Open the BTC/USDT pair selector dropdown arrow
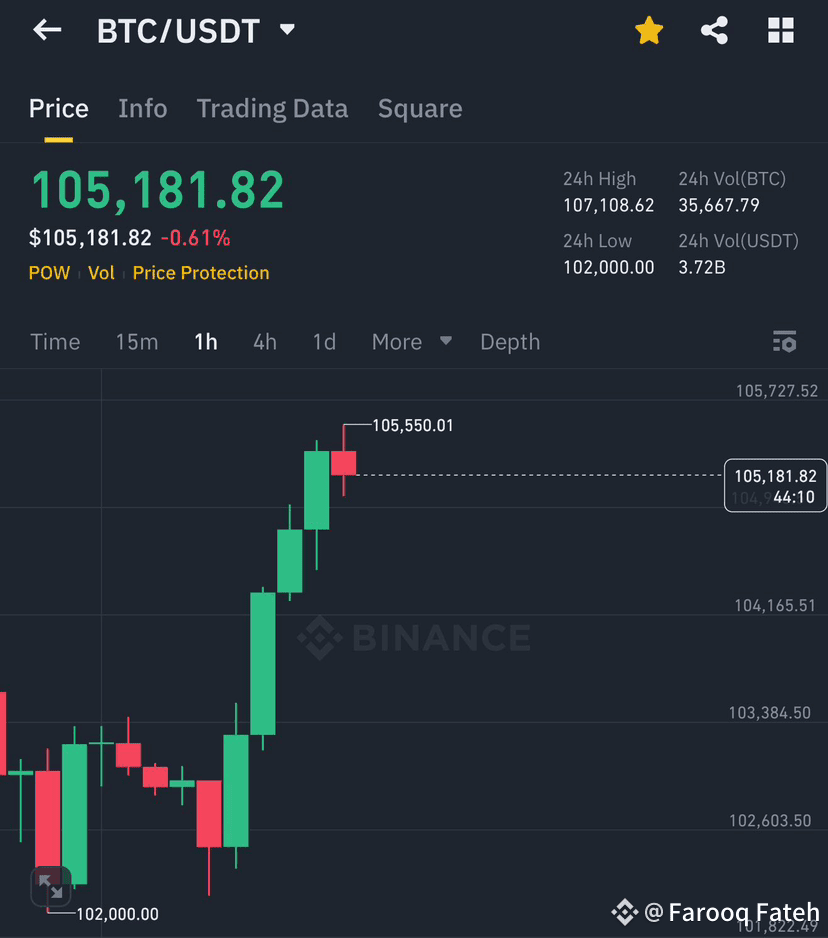The height and width of the screenshot is (938, 828). (288, 29)
